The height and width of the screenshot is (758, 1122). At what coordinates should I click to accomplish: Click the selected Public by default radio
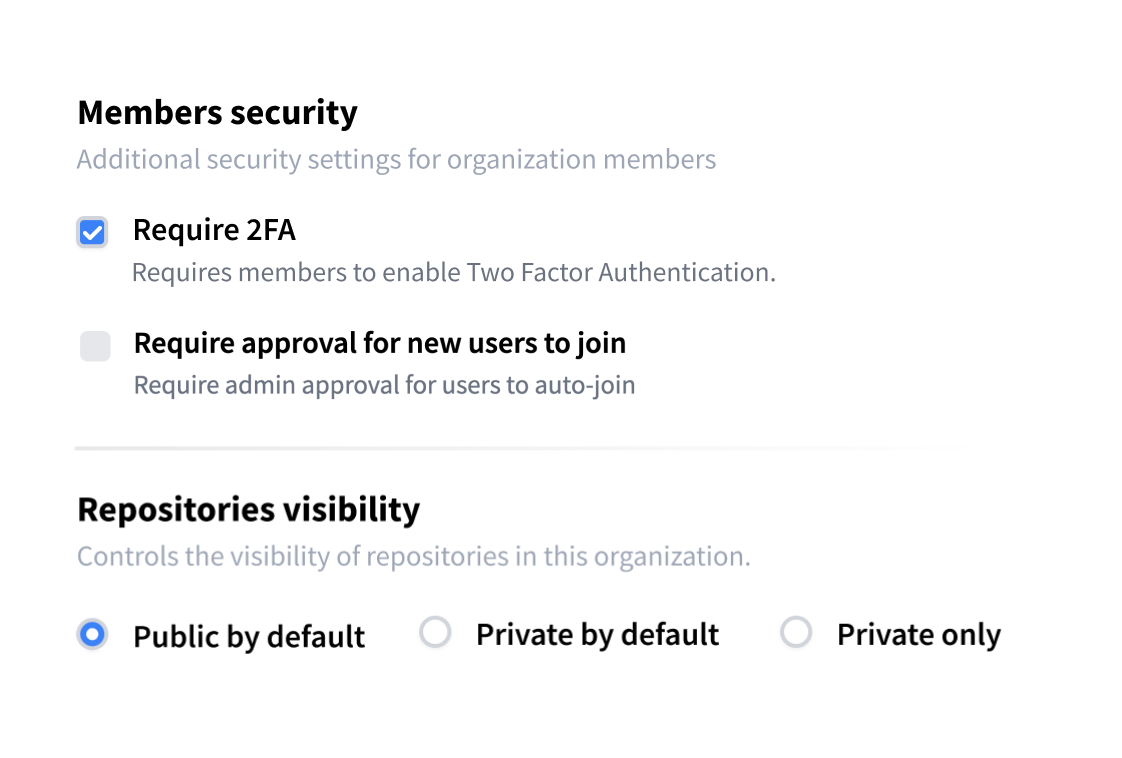(x=92, y=634)
